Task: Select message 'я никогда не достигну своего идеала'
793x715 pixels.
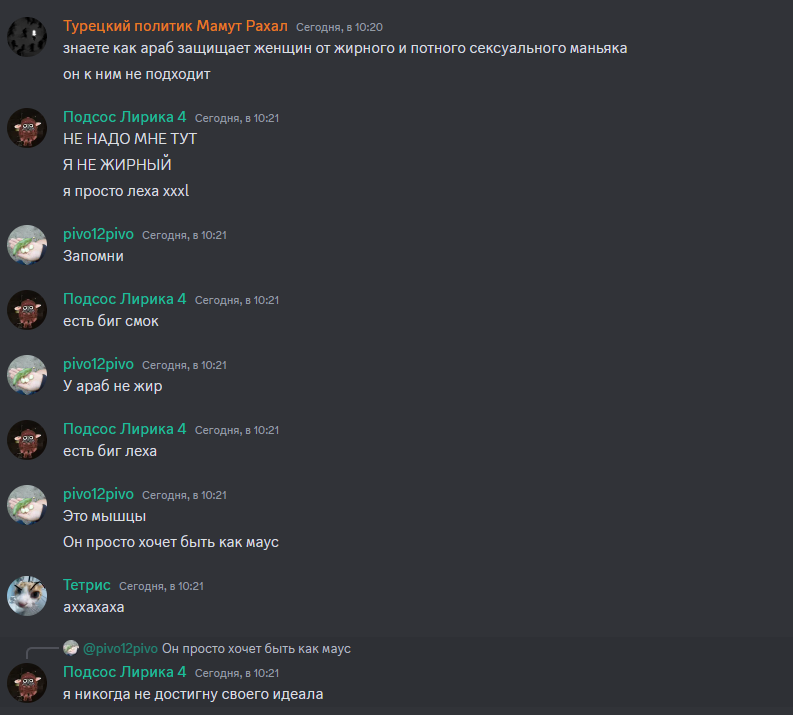Action: (193, 694)
